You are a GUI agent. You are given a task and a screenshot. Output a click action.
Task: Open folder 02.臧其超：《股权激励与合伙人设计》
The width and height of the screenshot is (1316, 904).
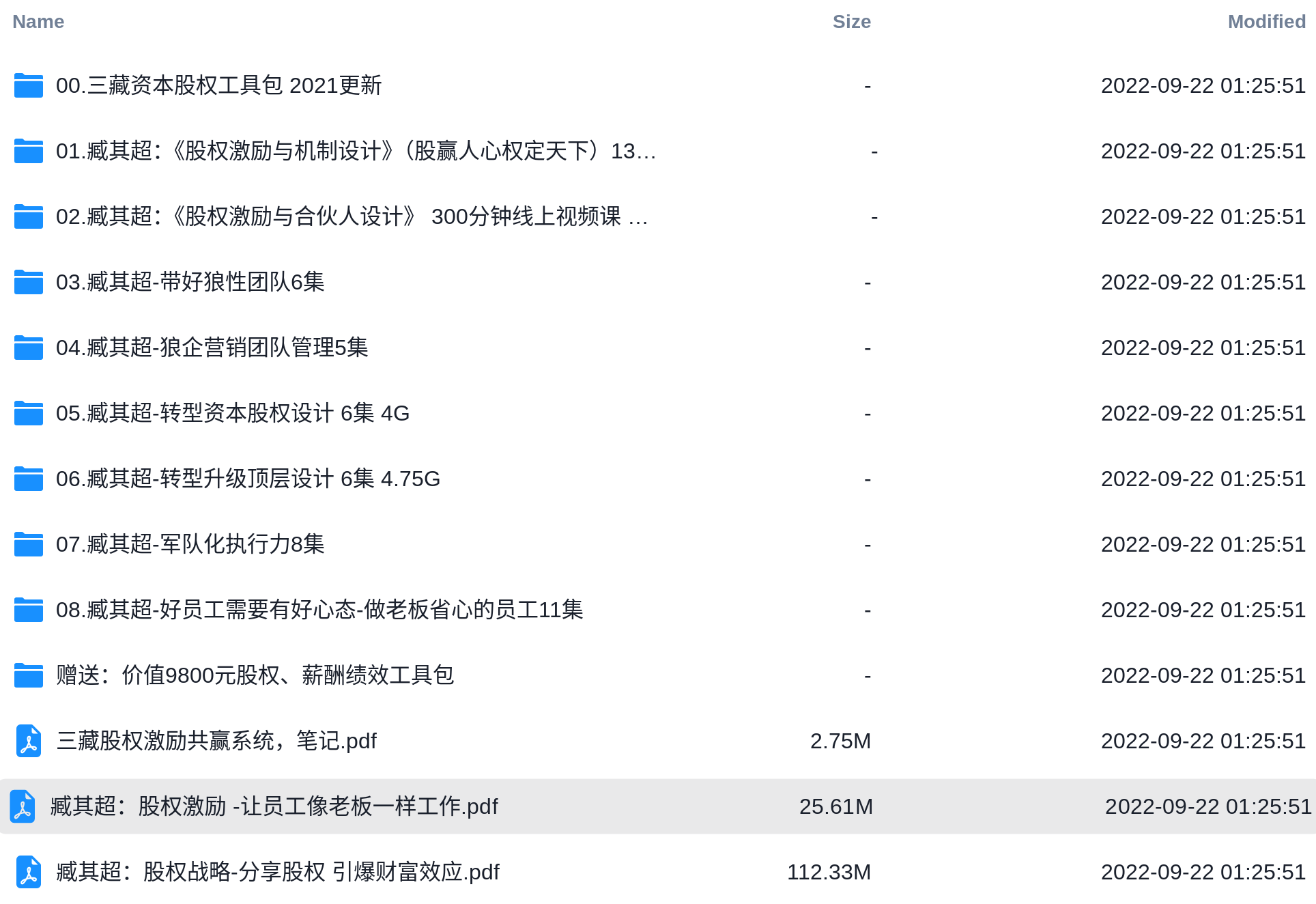point(352,216)
